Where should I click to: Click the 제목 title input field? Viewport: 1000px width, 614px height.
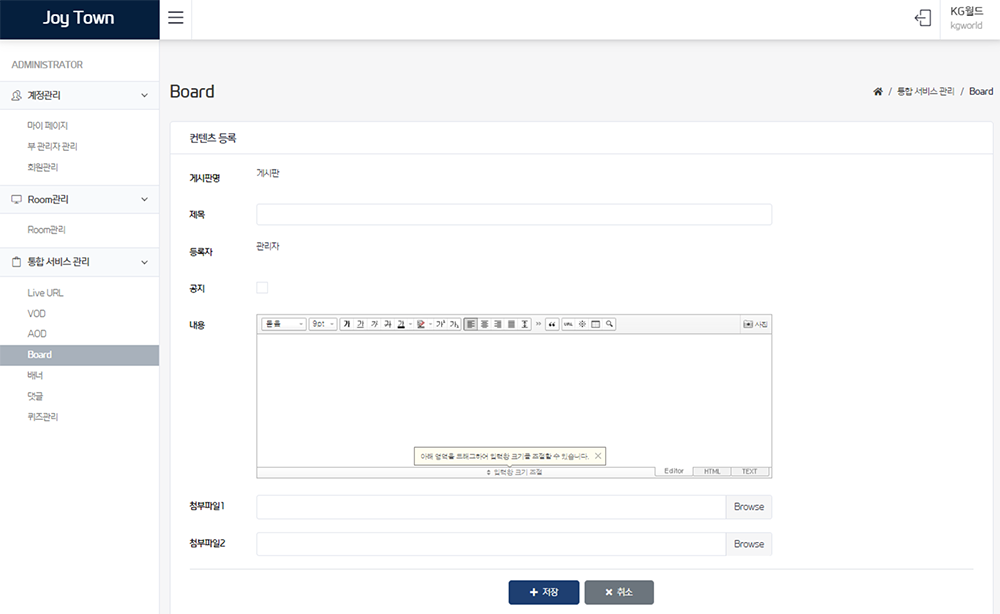coord(514,215)
